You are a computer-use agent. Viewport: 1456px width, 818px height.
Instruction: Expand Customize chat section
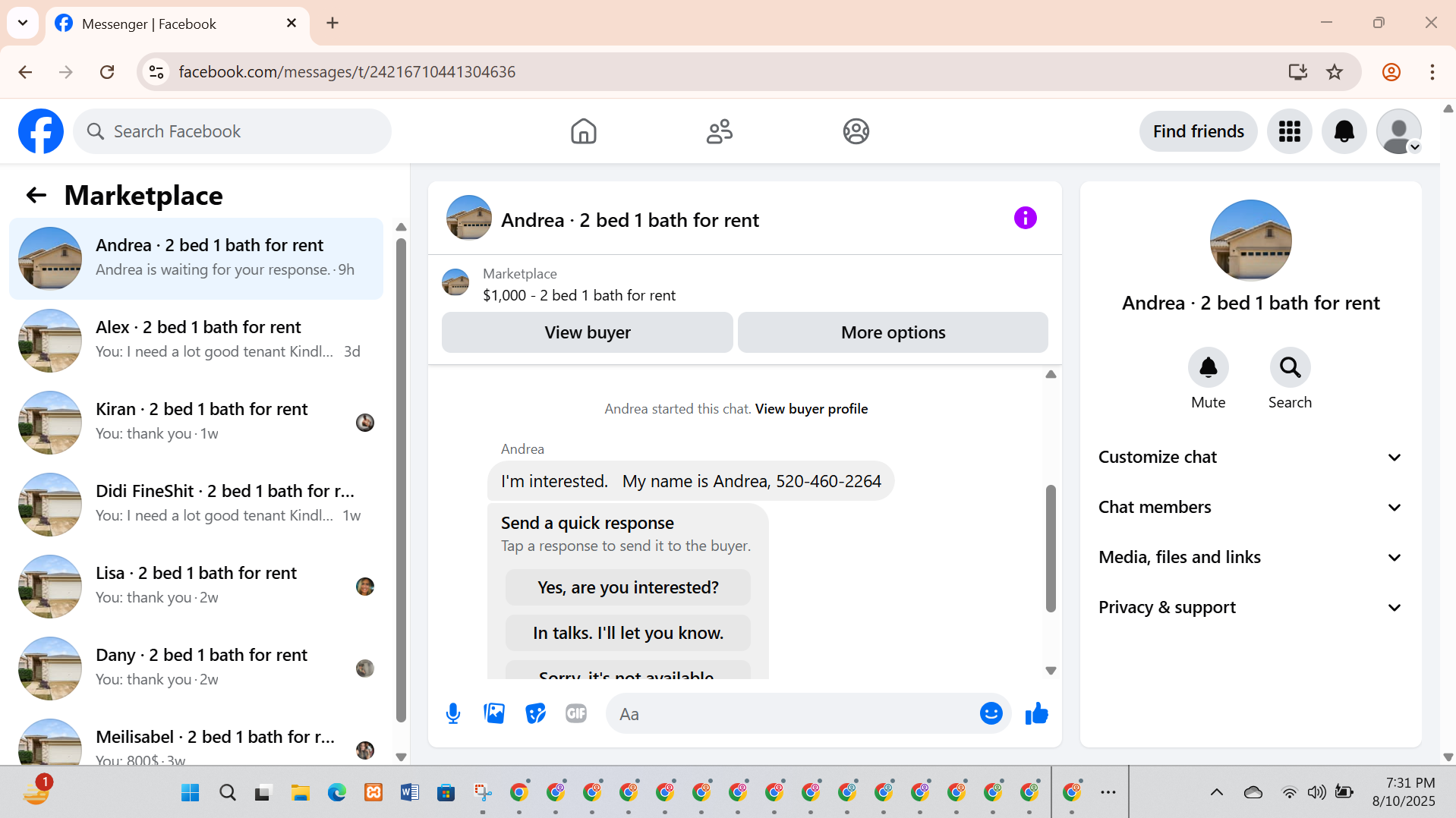coord(1250,457)
